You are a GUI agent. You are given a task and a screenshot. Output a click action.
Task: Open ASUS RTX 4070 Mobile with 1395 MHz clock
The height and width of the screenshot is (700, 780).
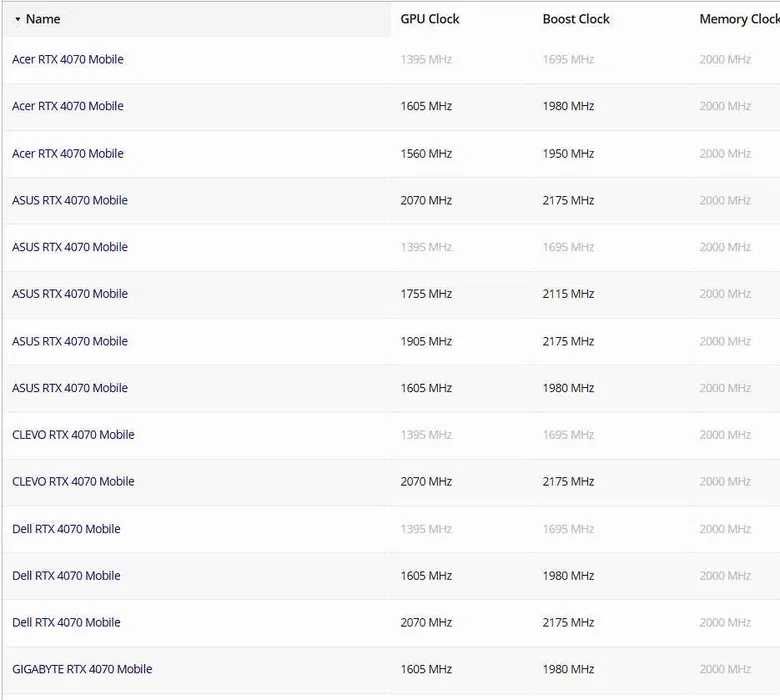click(70, 247)
